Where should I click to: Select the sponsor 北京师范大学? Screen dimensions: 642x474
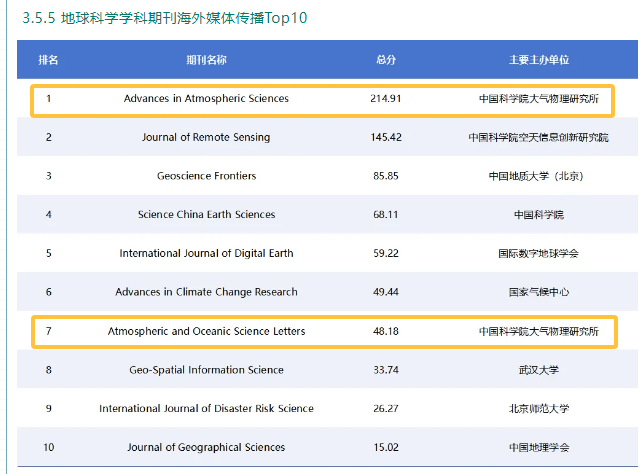[538, 408]
